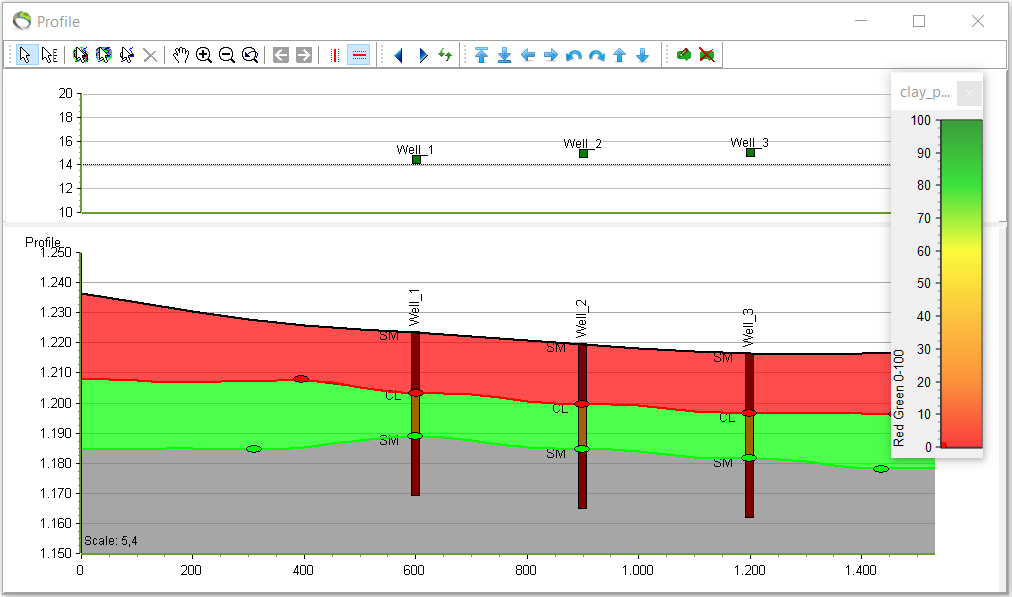Click the zoom to previous extent magnifier
Image resolution: width=1012 pixels, height=597 pixels.
tap(250, 55)
